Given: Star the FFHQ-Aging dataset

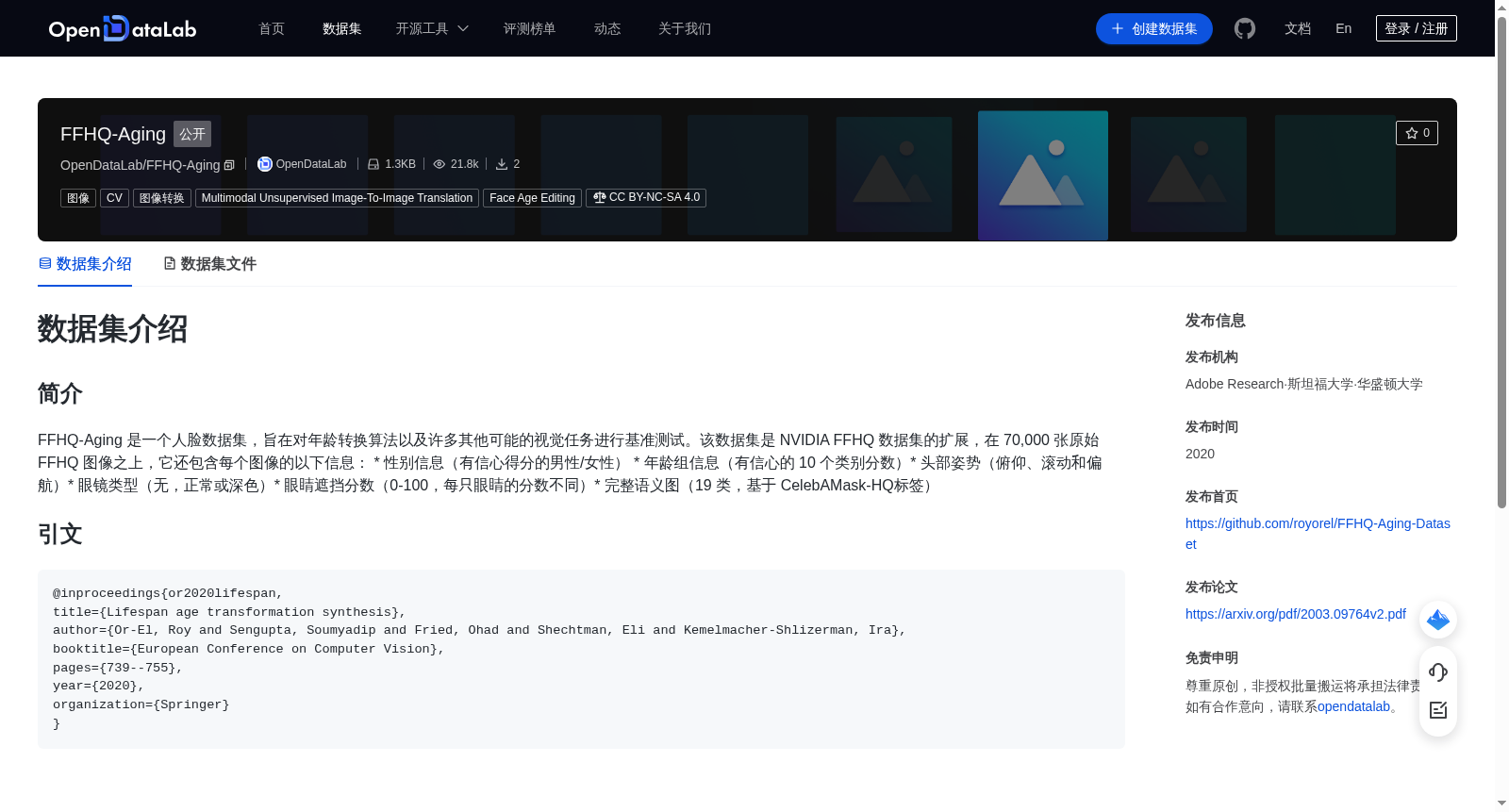Looking at the screenshot, I should click(1417, 133).
